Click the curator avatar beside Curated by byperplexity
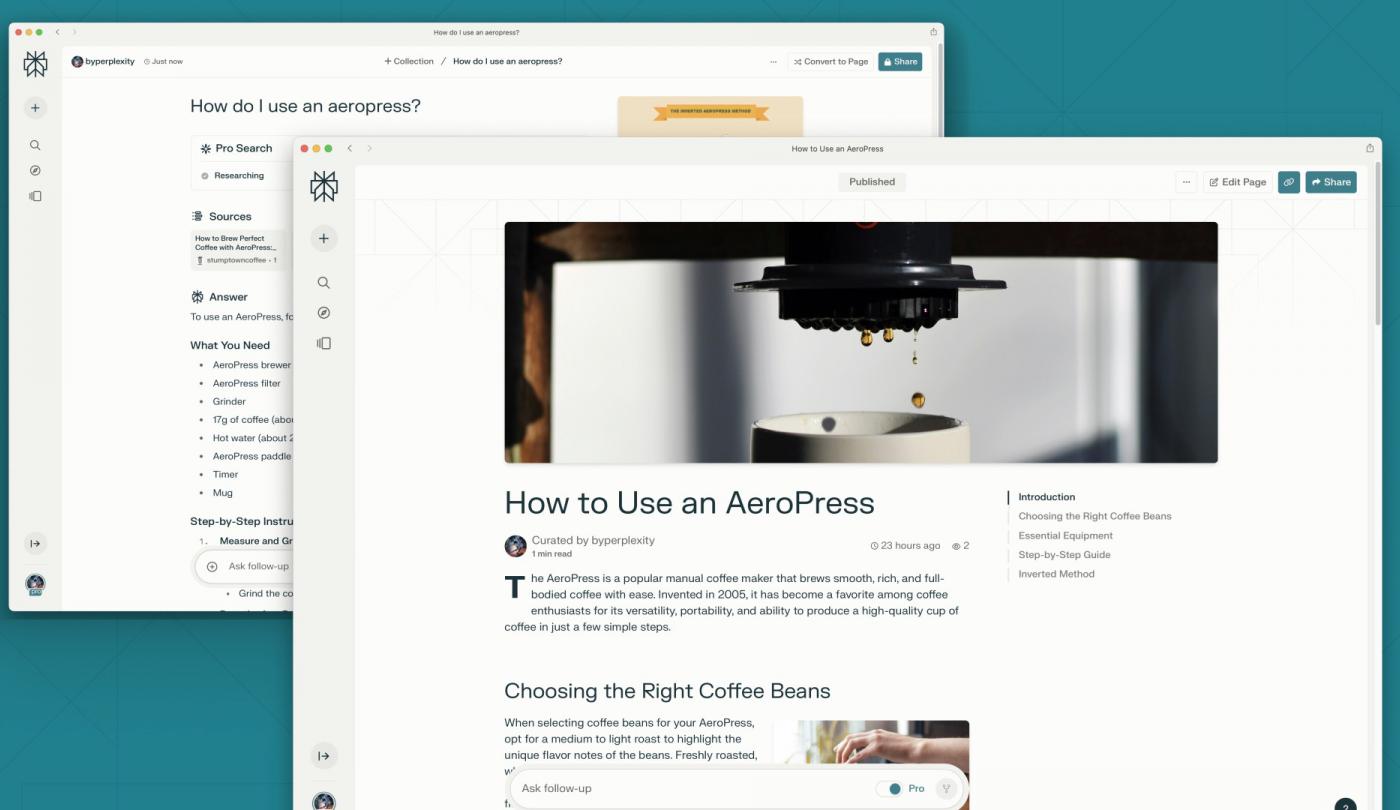The image size is (1400, 810). 516,546
